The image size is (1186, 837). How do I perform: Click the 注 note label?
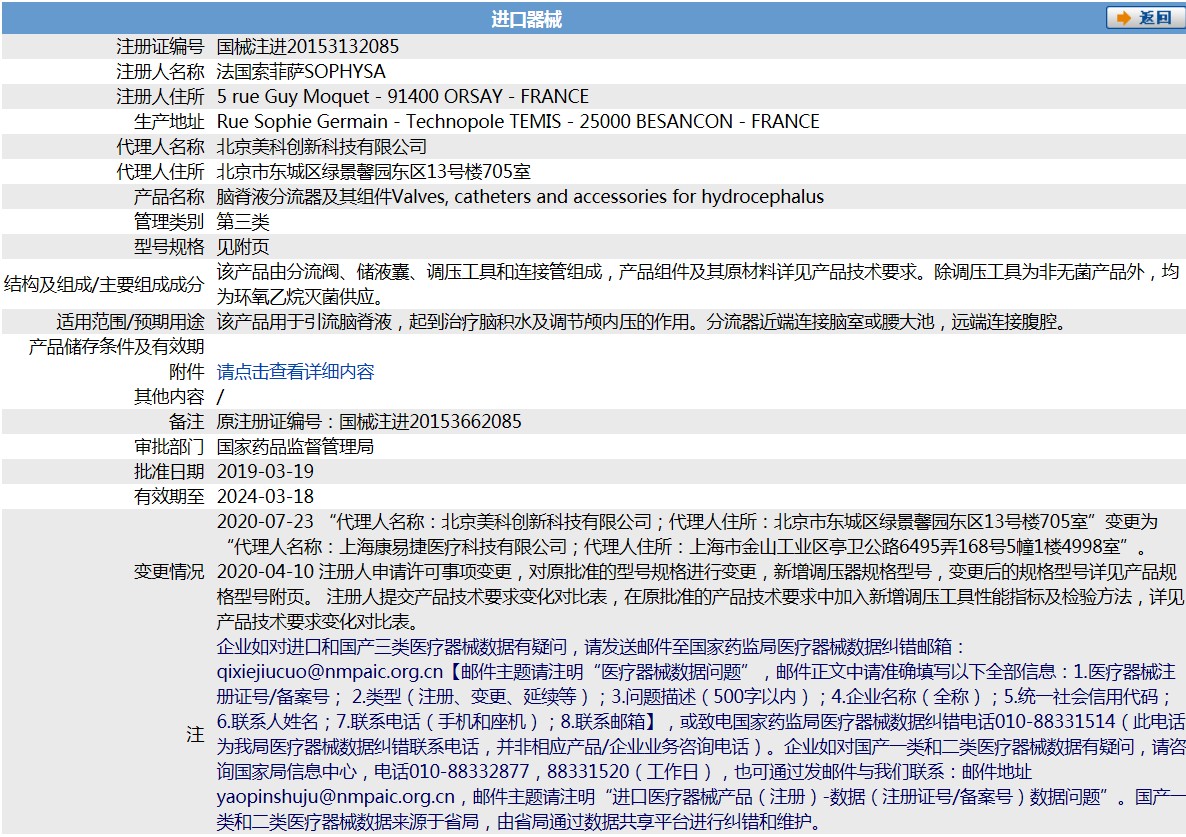(195, 733)
